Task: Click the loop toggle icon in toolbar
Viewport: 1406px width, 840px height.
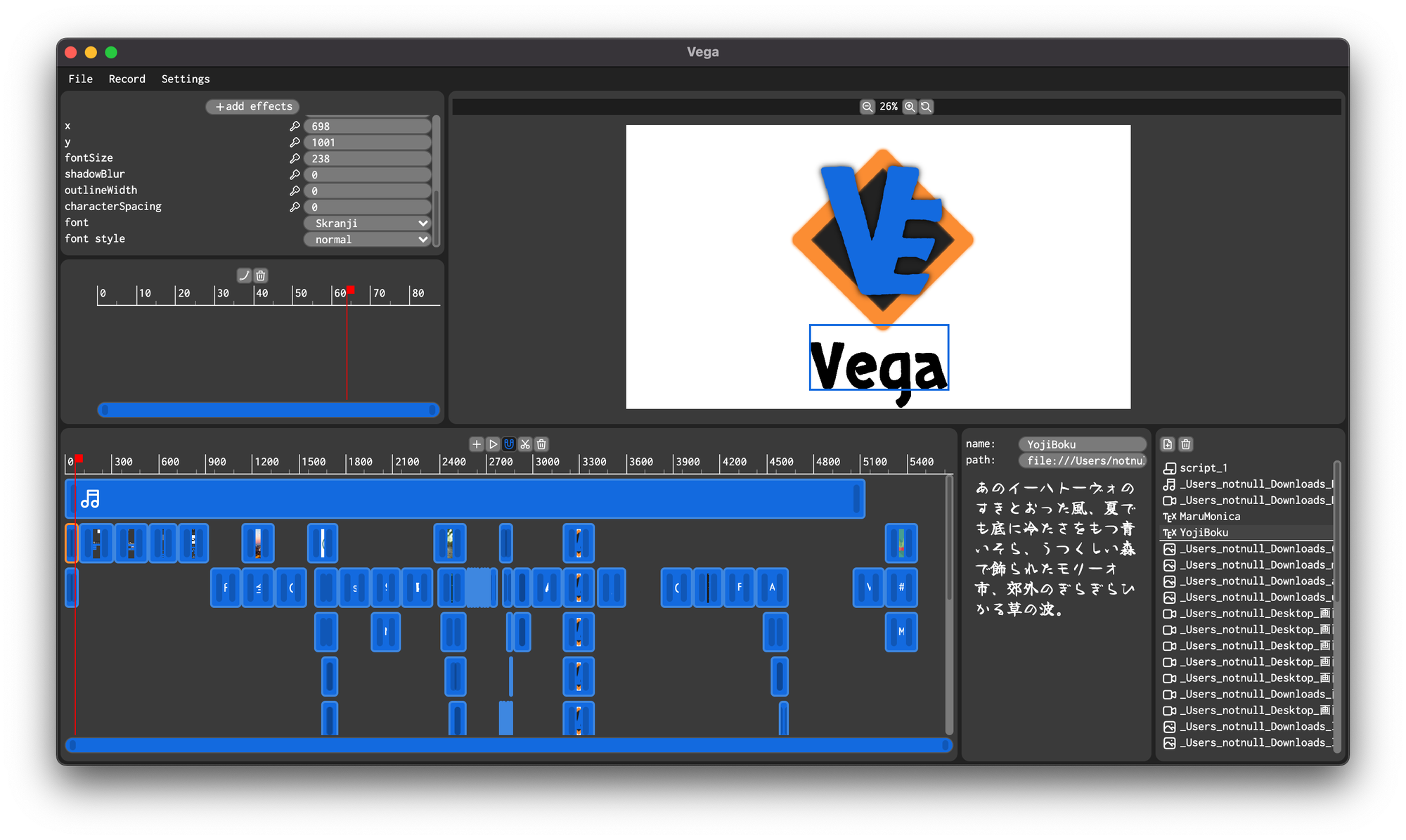Action: [x=510, y=444]
